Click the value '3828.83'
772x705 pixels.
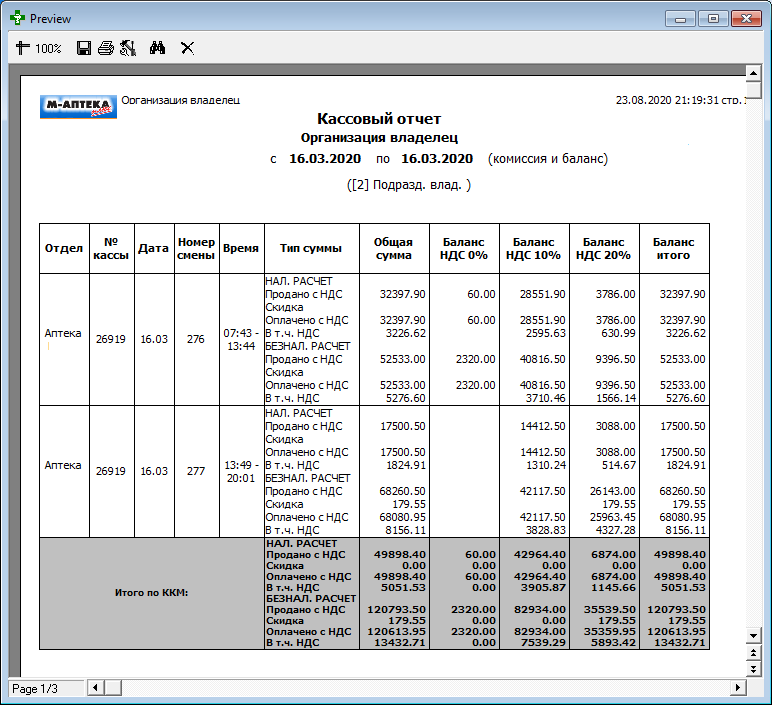tap(546, 530)
